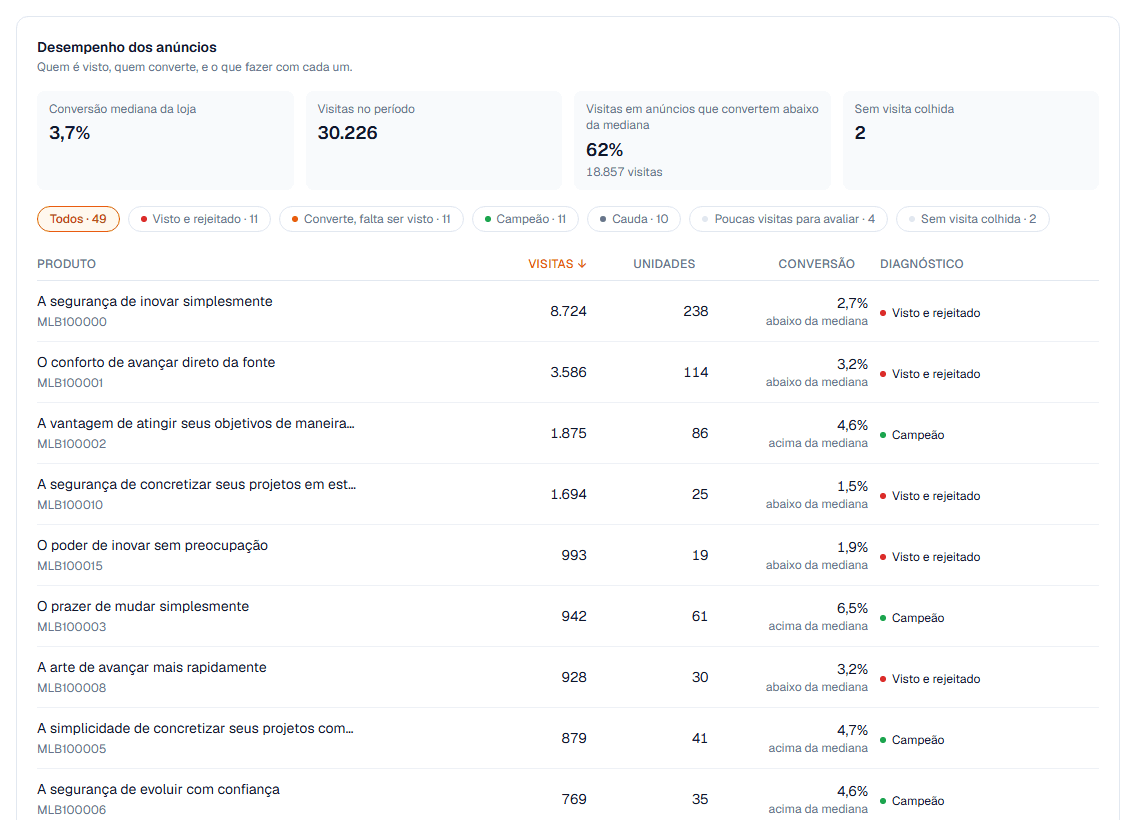Click the 30.226 visits in period value

348,133
